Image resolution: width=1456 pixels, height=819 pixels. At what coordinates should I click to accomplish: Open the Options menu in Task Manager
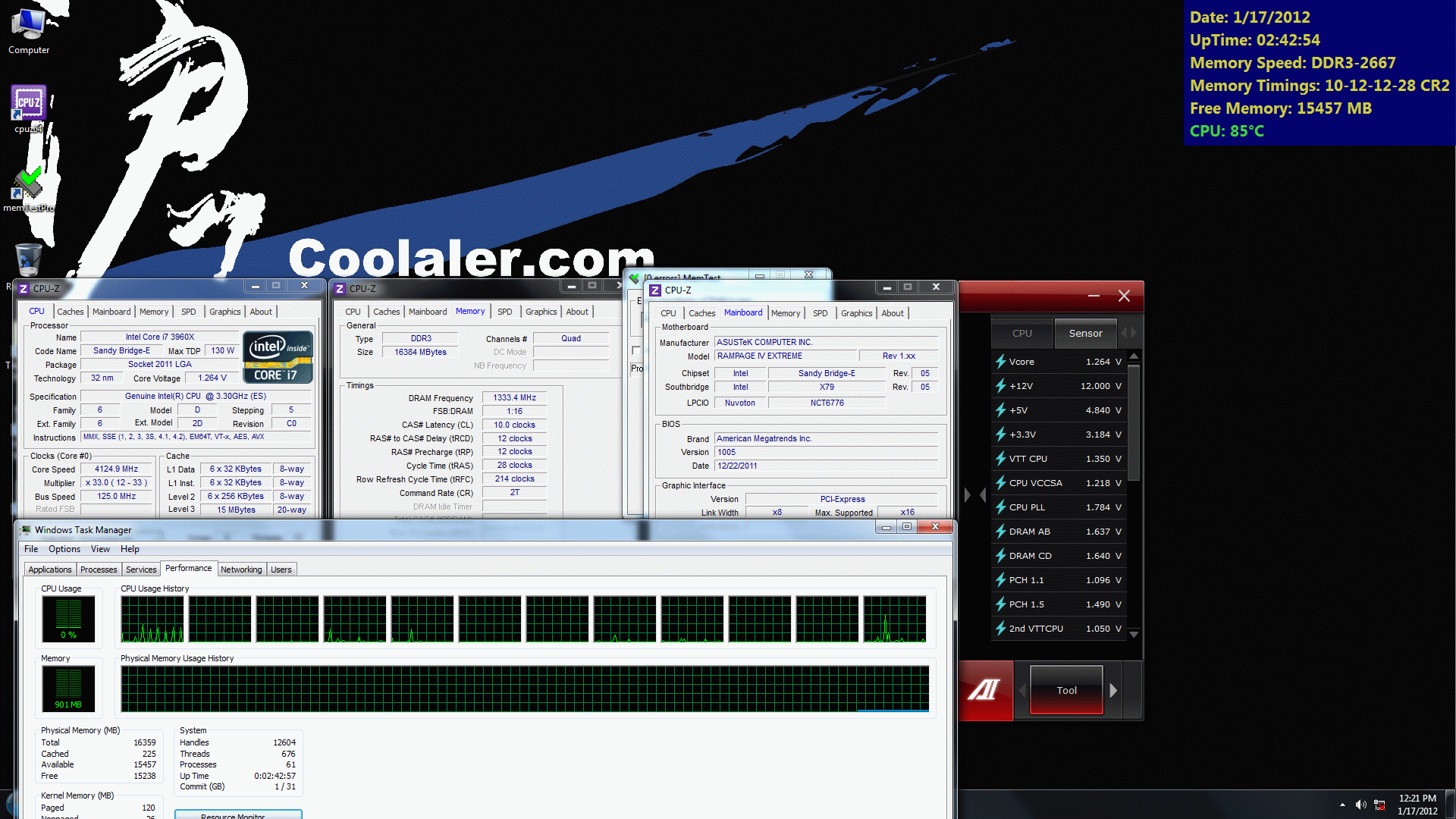(64, 549)
